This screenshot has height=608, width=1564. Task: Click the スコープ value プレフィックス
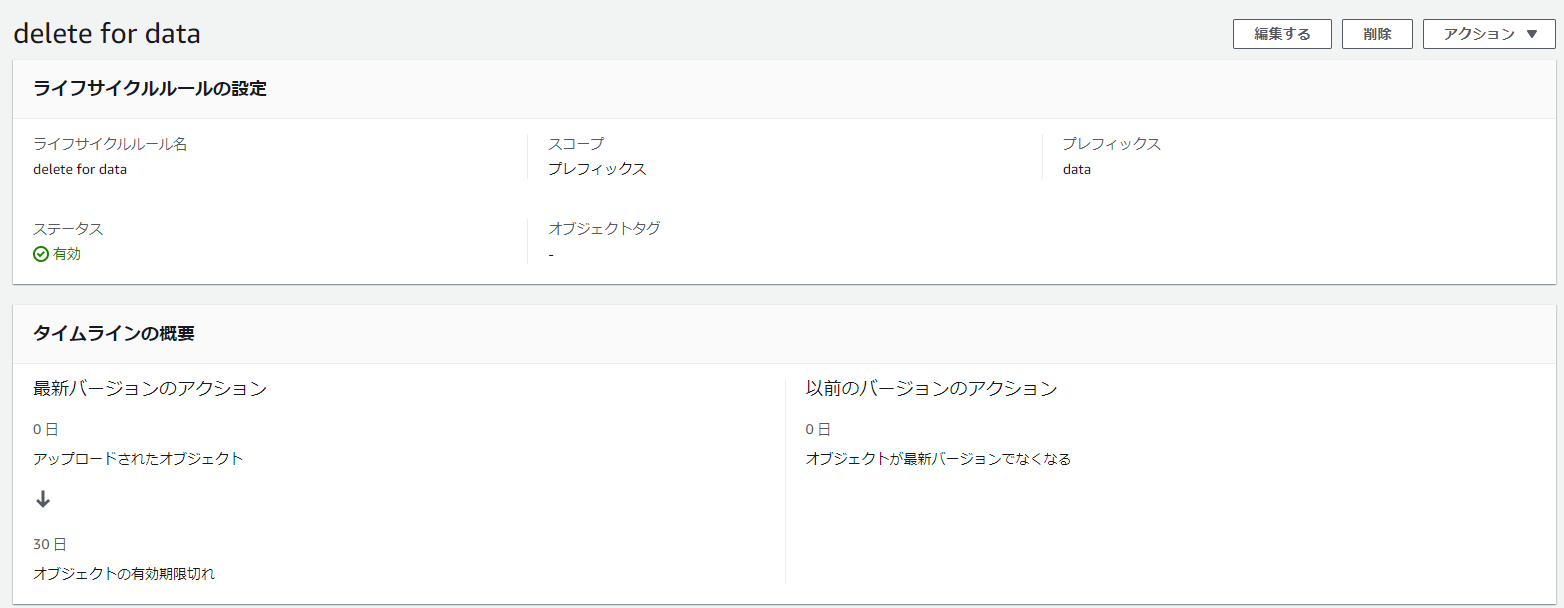597,169
